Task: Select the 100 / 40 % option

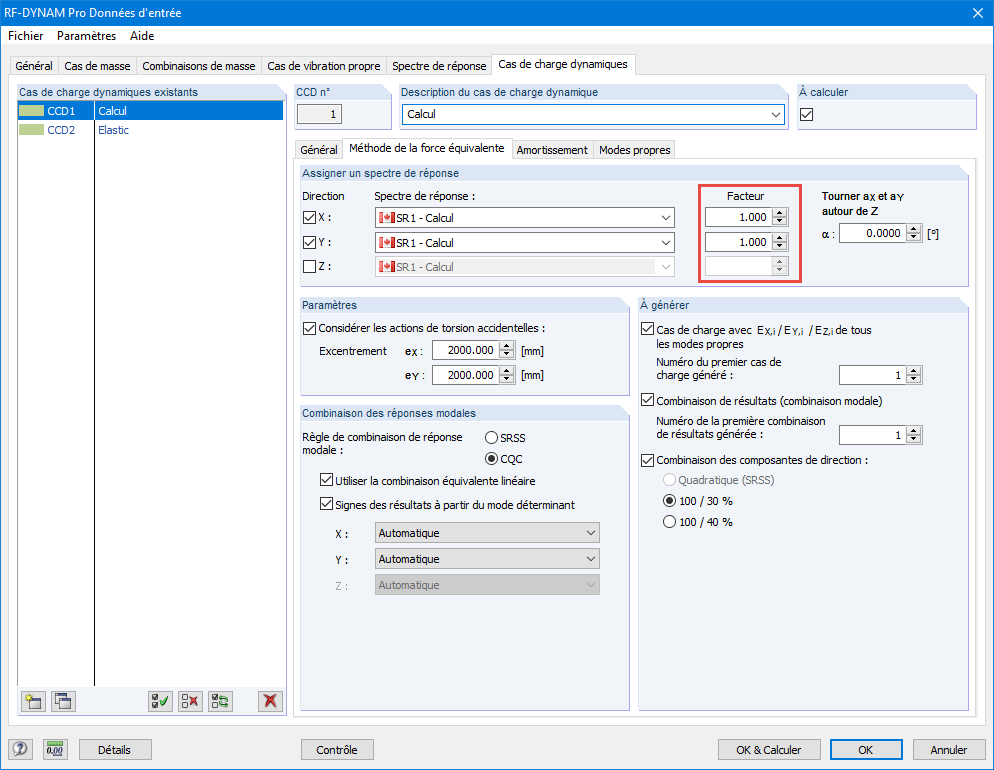Action: coord(669,522)
